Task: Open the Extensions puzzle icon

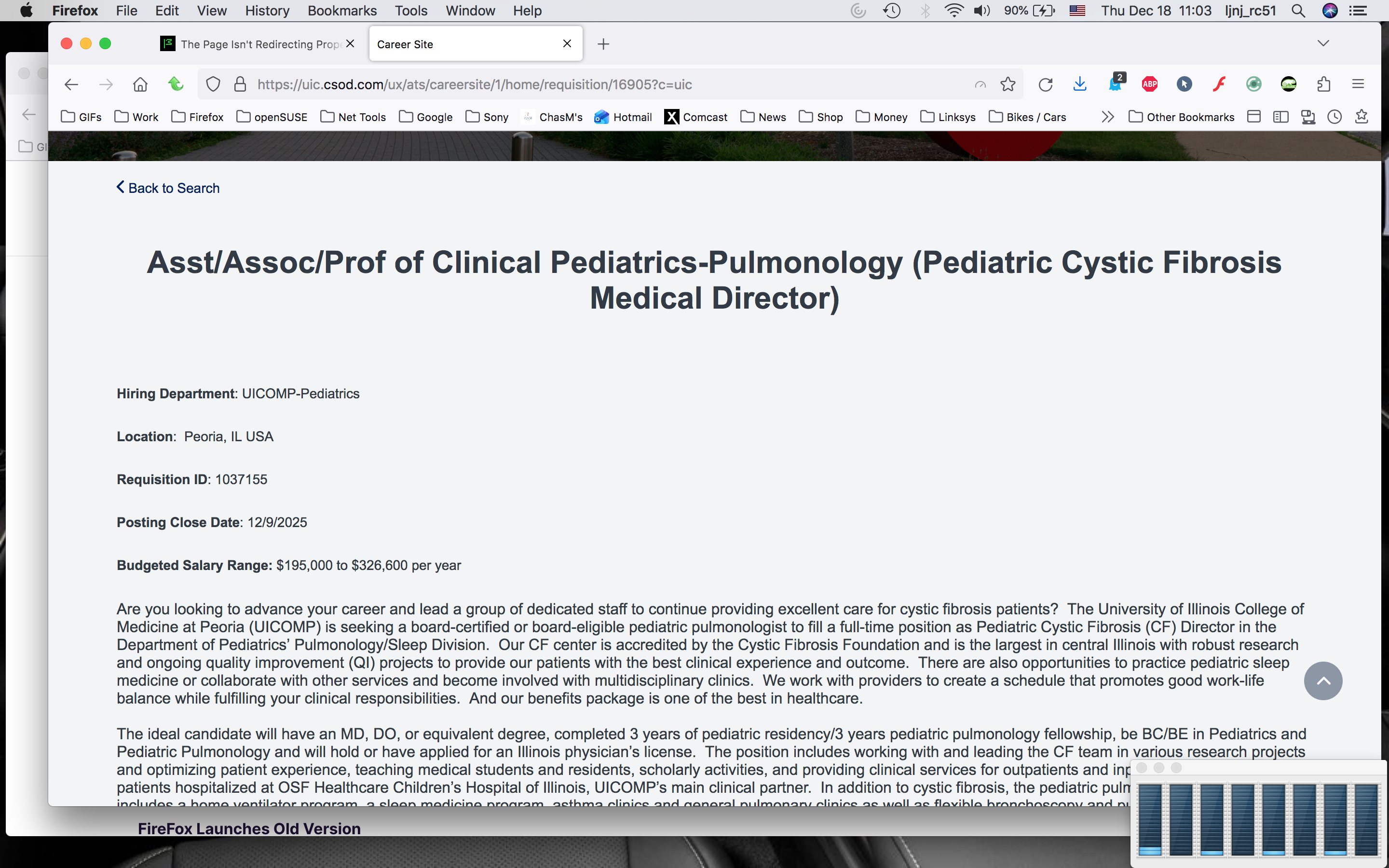Action: 1323,84
